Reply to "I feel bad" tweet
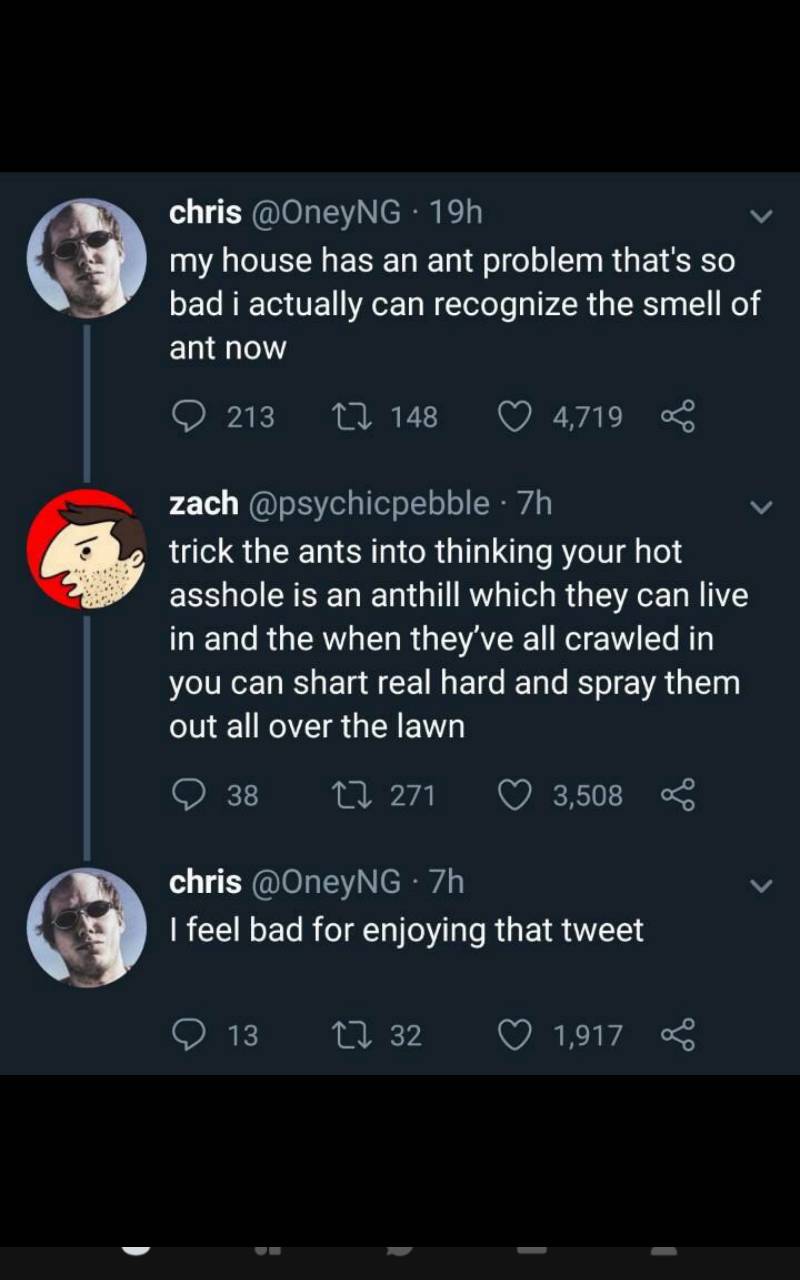 click(189, 1035)
